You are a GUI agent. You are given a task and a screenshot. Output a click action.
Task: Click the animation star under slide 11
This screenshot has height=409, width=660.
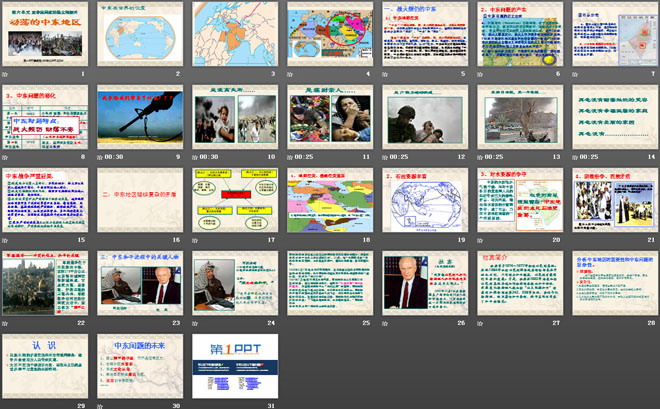pos(290,157)
